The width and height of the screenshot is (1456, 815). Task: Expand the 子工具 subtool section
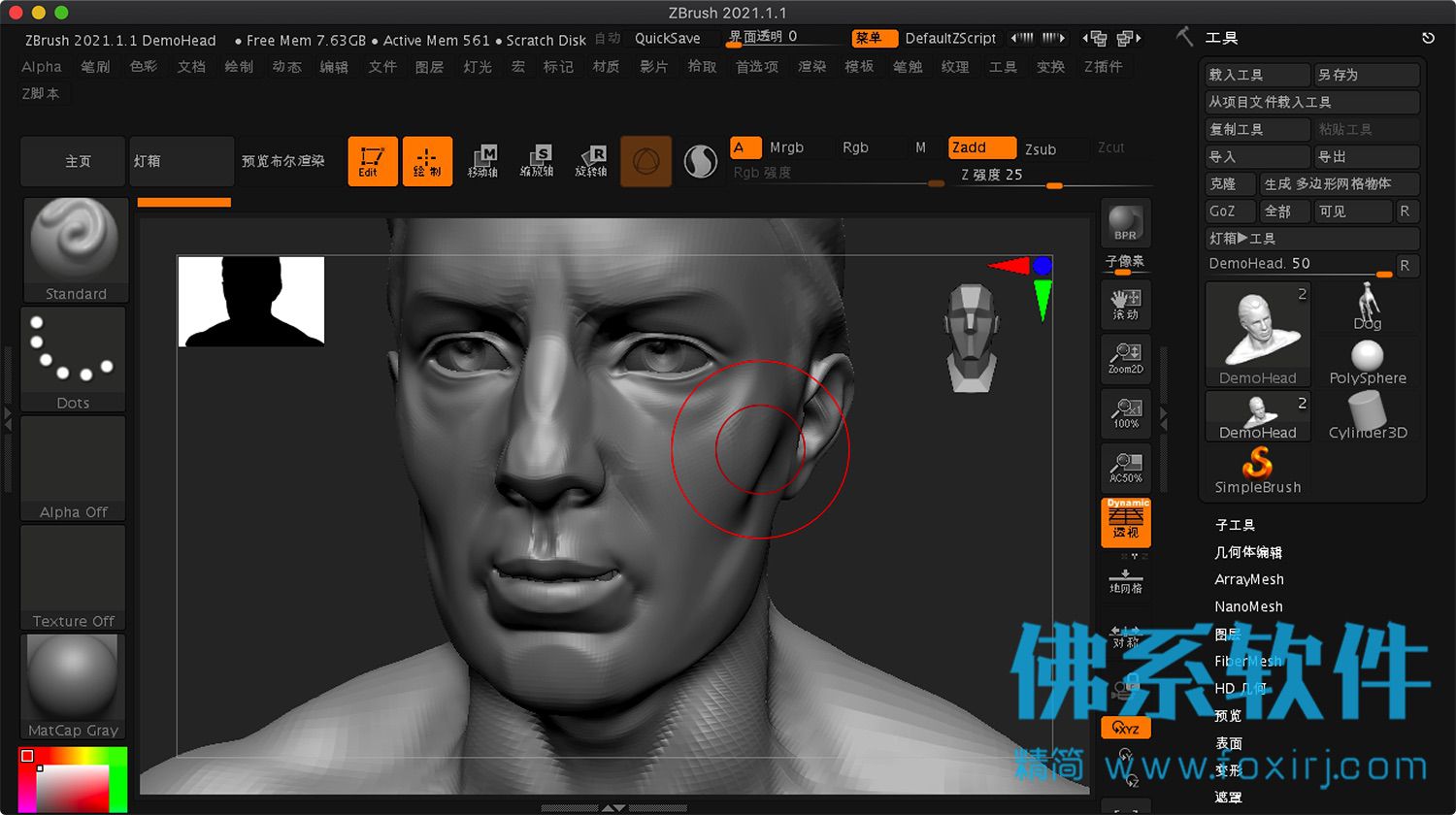(1235, 525)
